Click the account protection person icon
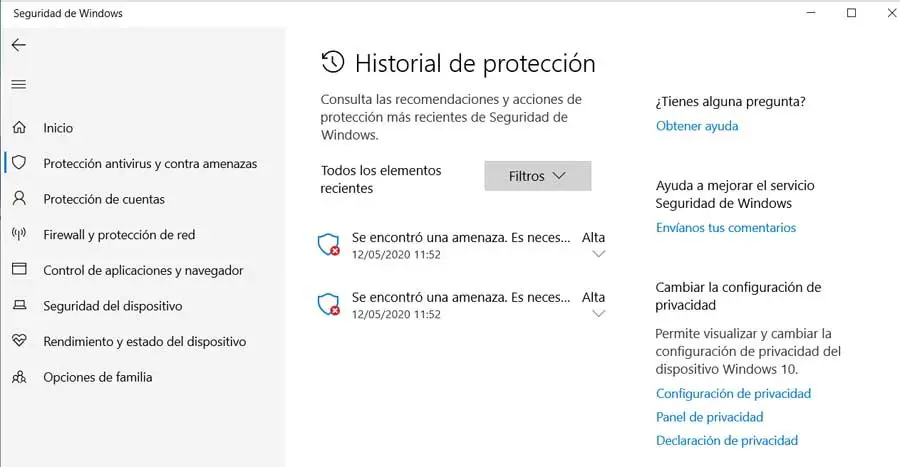Screen dimensions: 900x467 (18, 199)
